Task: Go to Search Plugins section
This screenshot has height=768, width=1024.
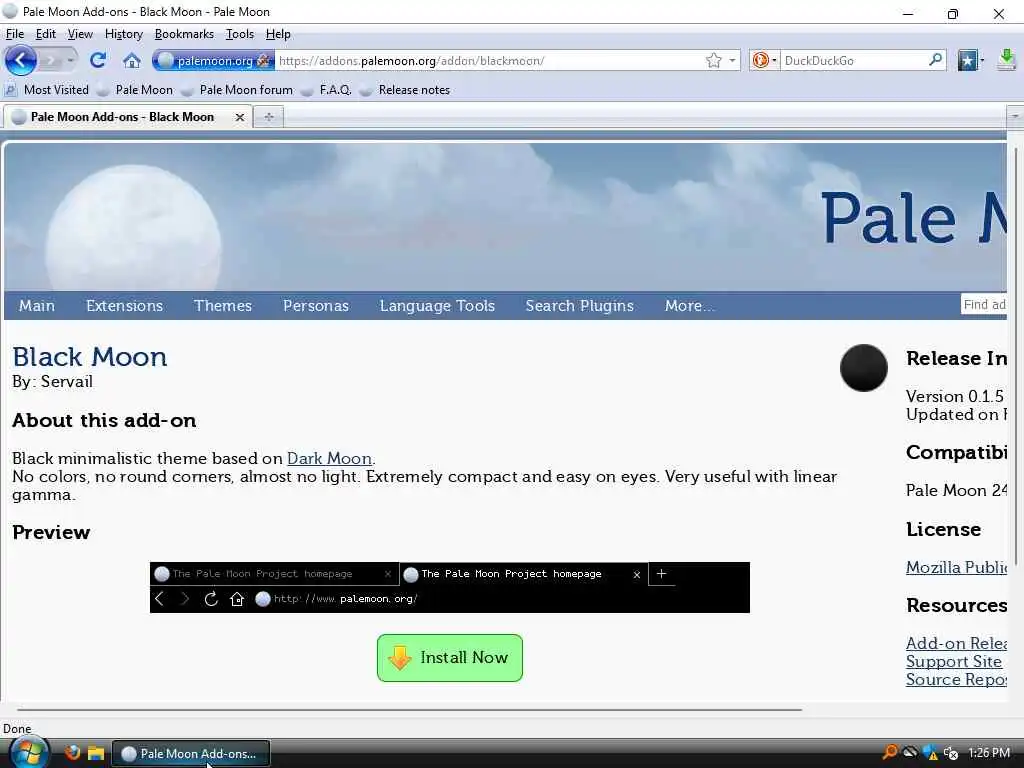Action: pyautogui.click(x=579, y=306)
